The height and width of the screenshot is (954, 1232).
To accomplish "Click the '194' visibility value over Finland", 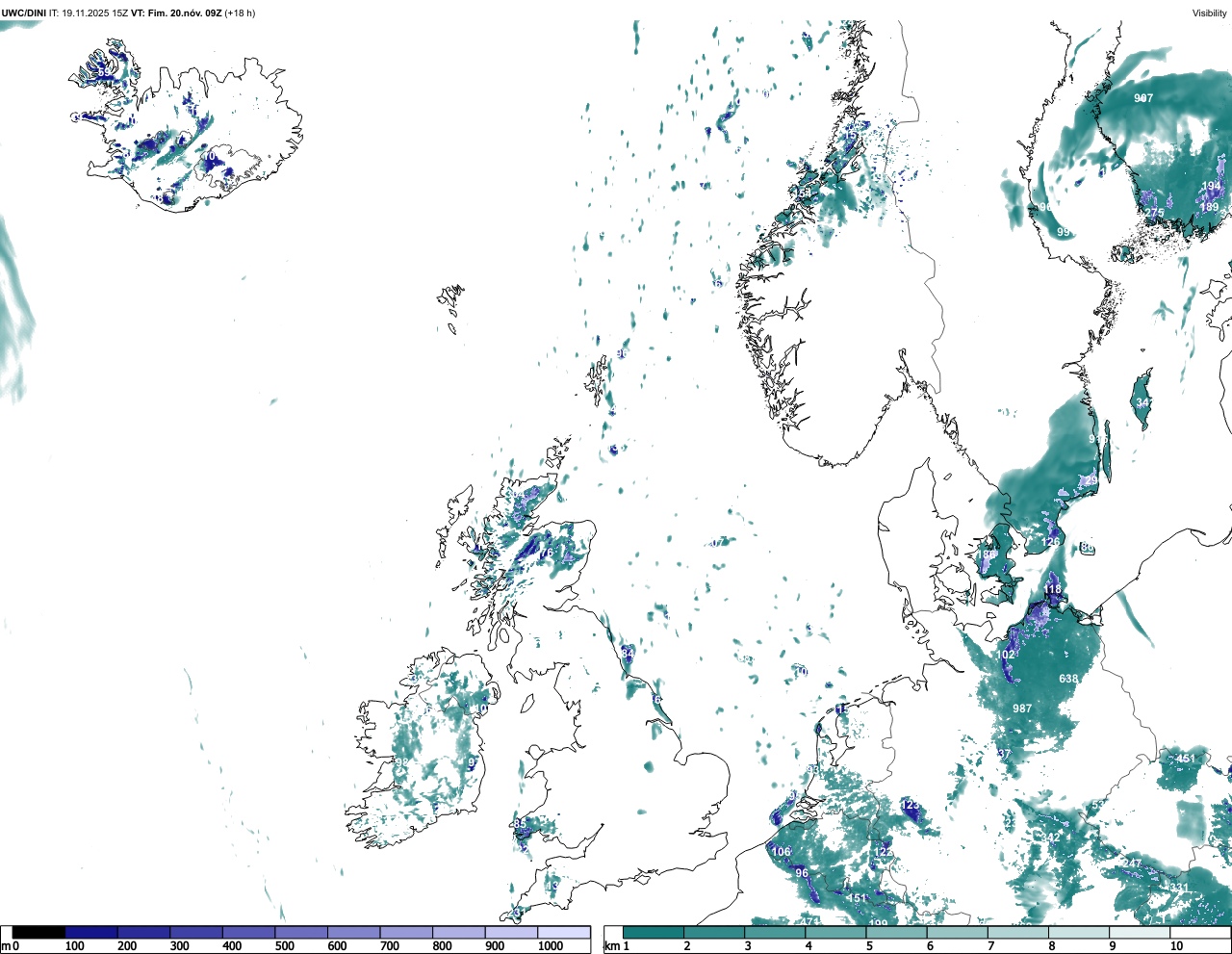I will pyautogui.click(x=1211, y=187).
